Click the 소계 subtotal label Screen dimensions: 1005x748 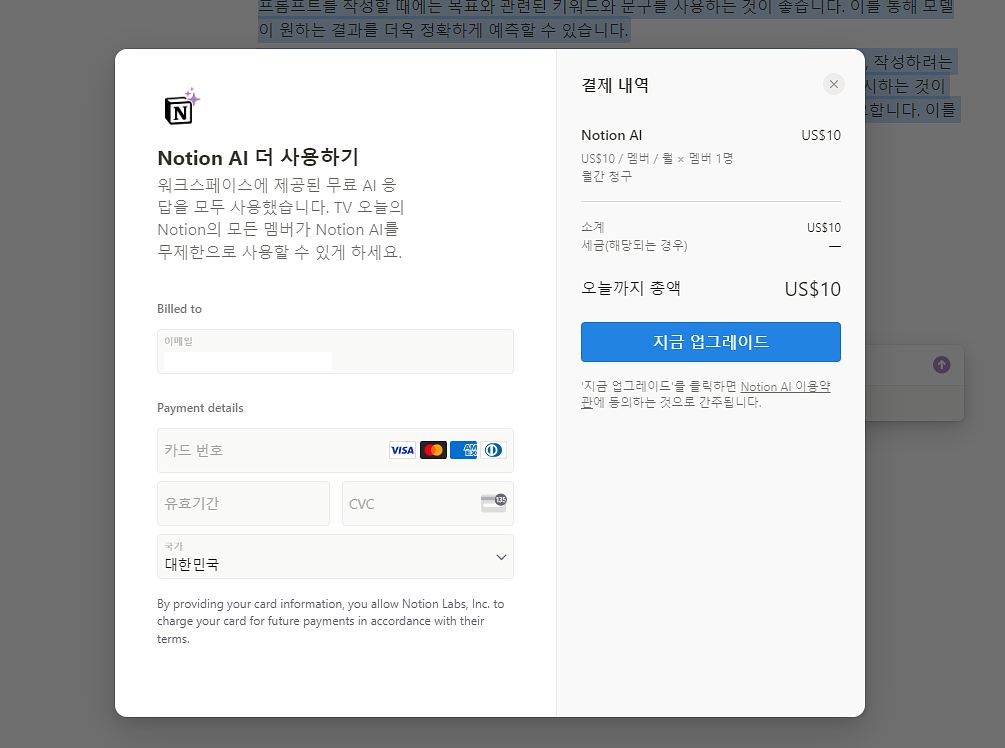(x=593, y=227)
